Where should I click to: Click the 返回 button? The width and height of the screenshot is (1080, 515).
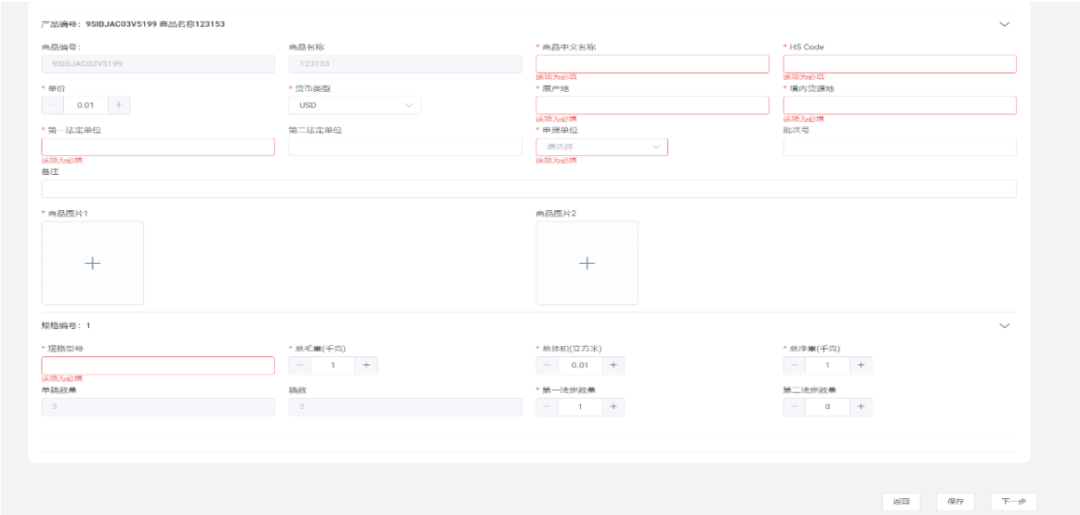click(900, 501)
